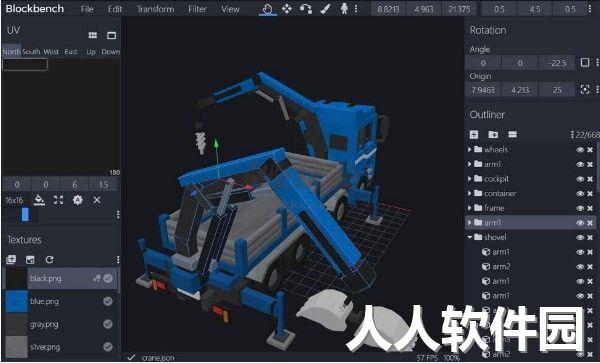This screenshot has width=600, height=363.
Task: Click the black.png color thumbnail
Action: 16,278
